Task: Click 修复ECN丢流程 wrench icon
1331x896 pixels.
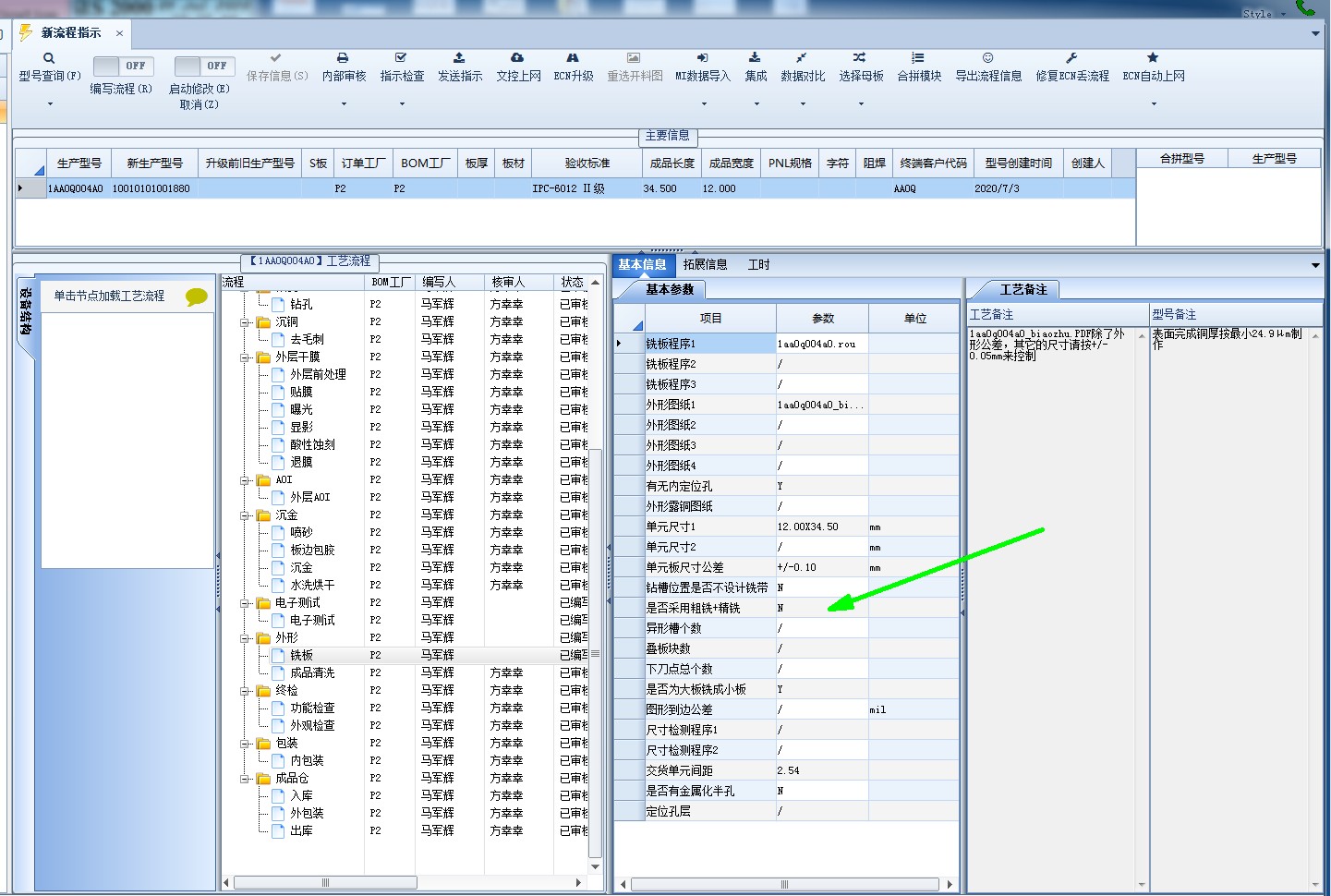Action: coord(1071,58)
